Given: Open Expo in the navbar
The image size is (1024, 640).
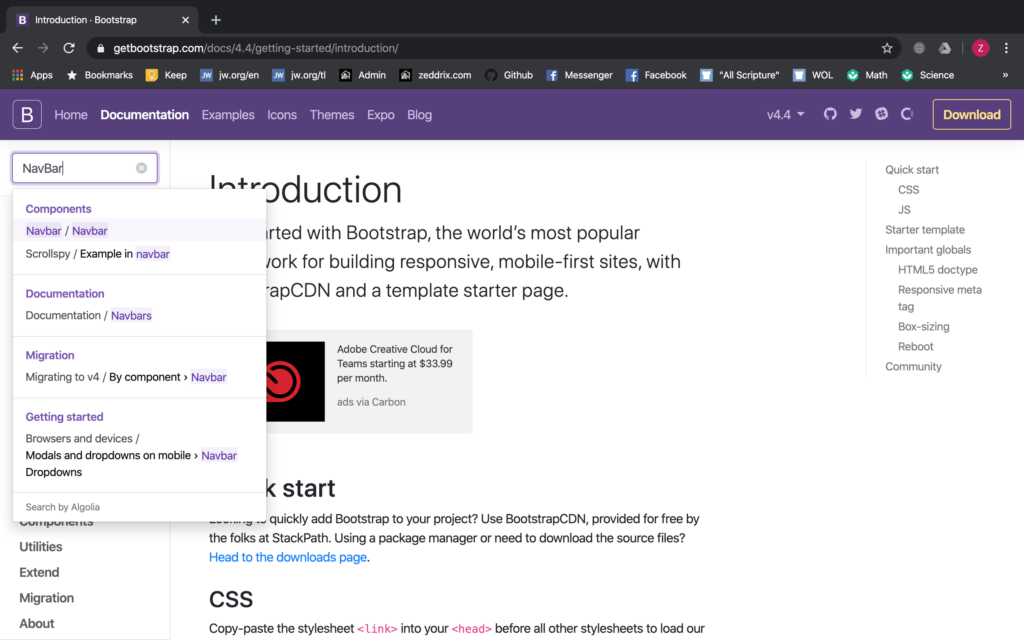Looking at the screenshot, I should [x=381, y=114].
